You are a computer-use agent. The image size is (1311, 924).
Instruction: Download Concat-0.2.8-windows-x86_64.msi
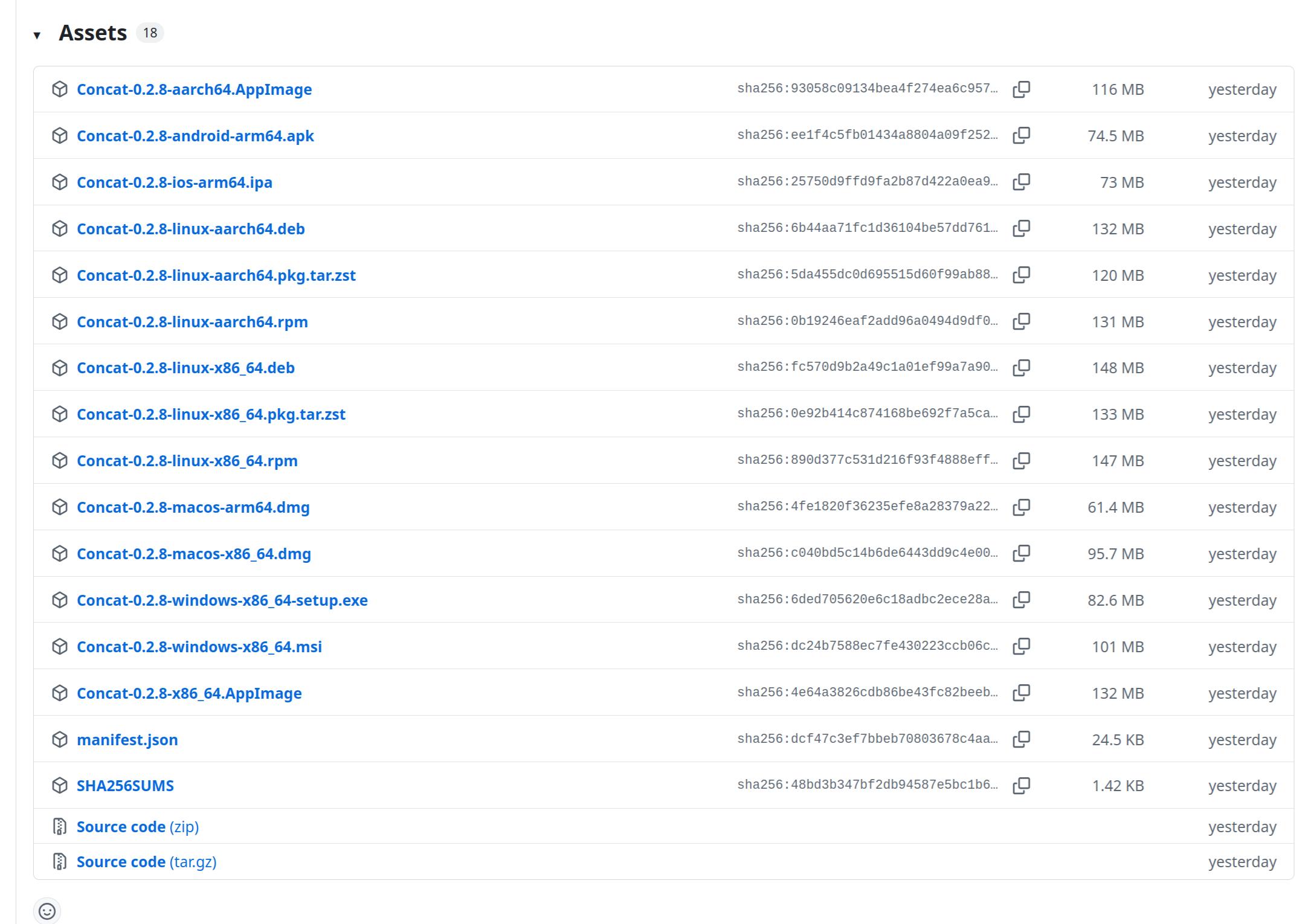click(199, 647)
